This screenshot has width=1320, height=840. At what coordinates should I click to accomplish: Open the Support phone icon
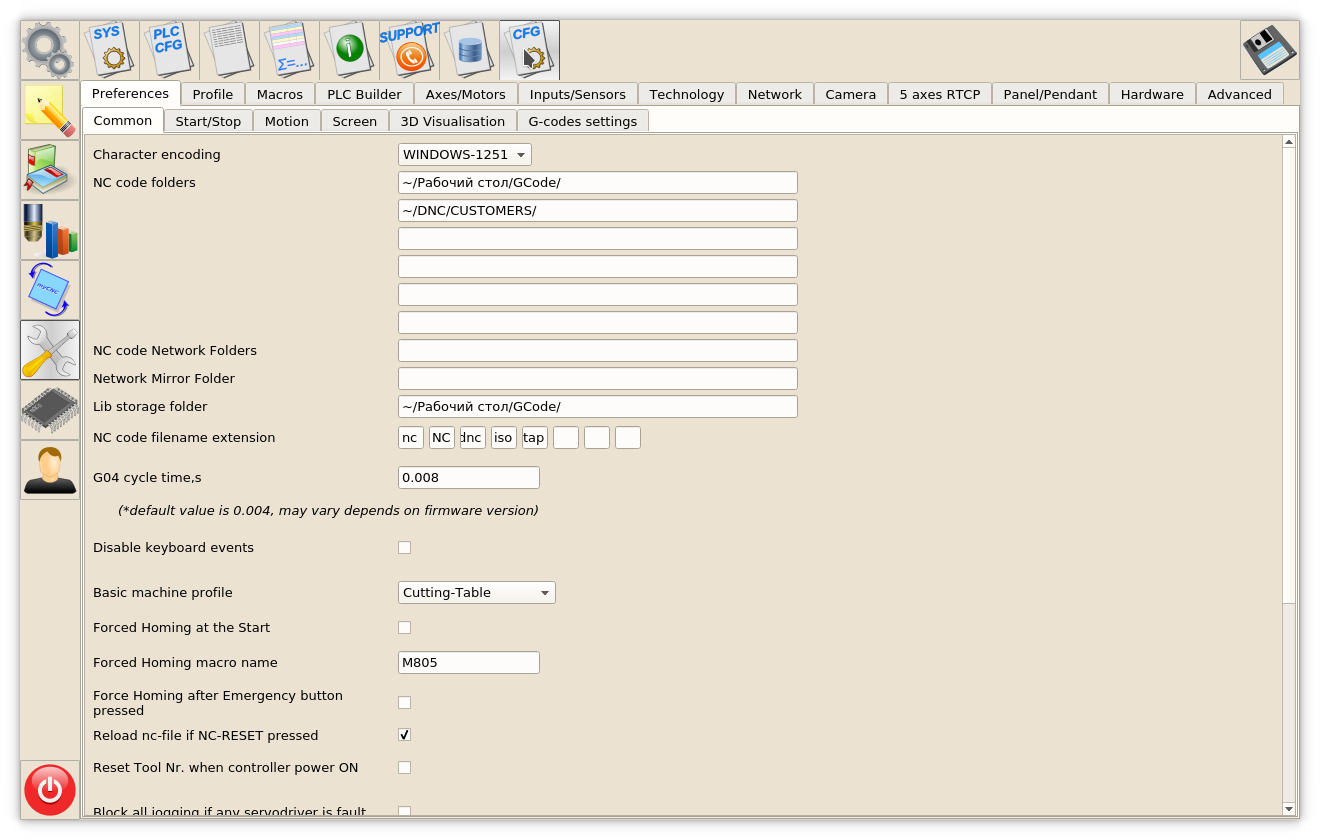[409, 49]
